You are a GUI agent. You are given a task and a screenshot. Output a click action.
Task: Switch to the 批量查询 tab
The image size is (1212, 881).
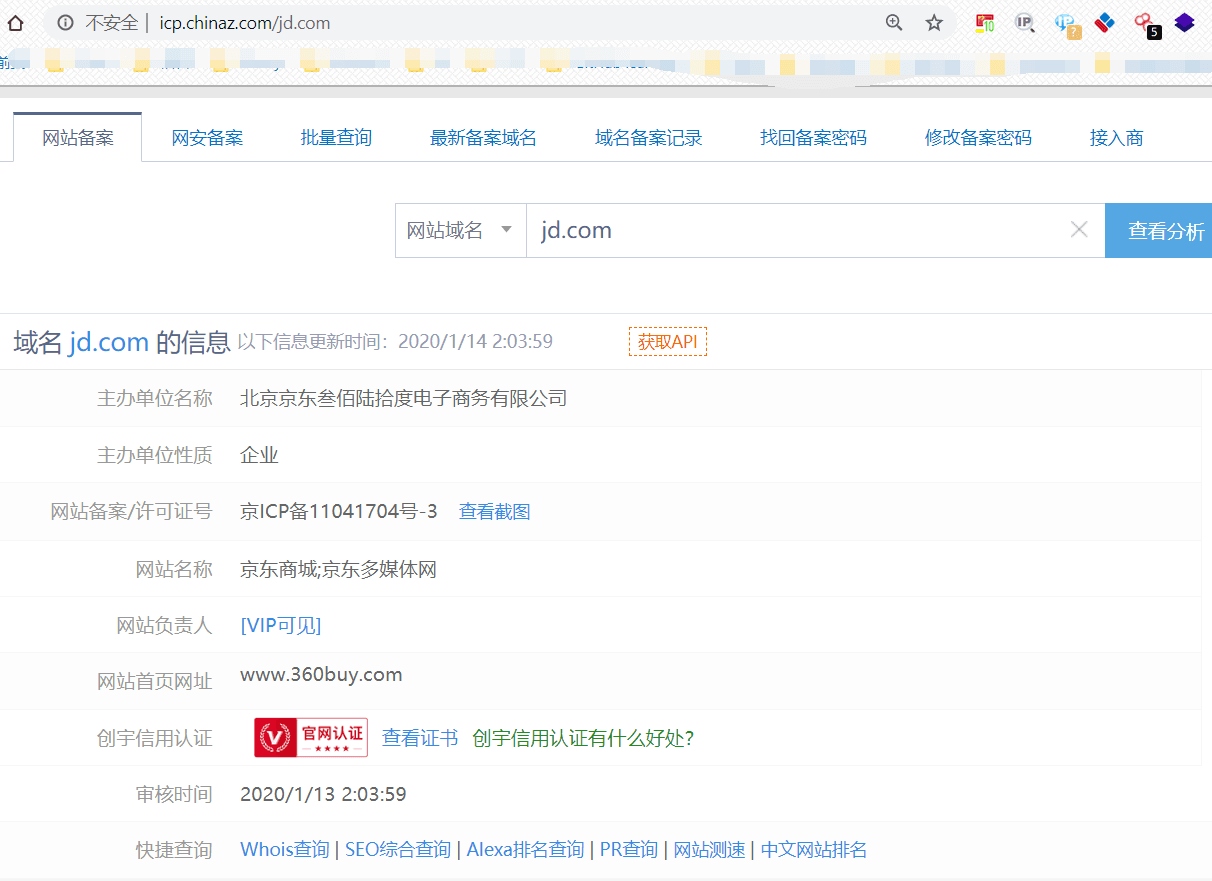coord(336,138)
